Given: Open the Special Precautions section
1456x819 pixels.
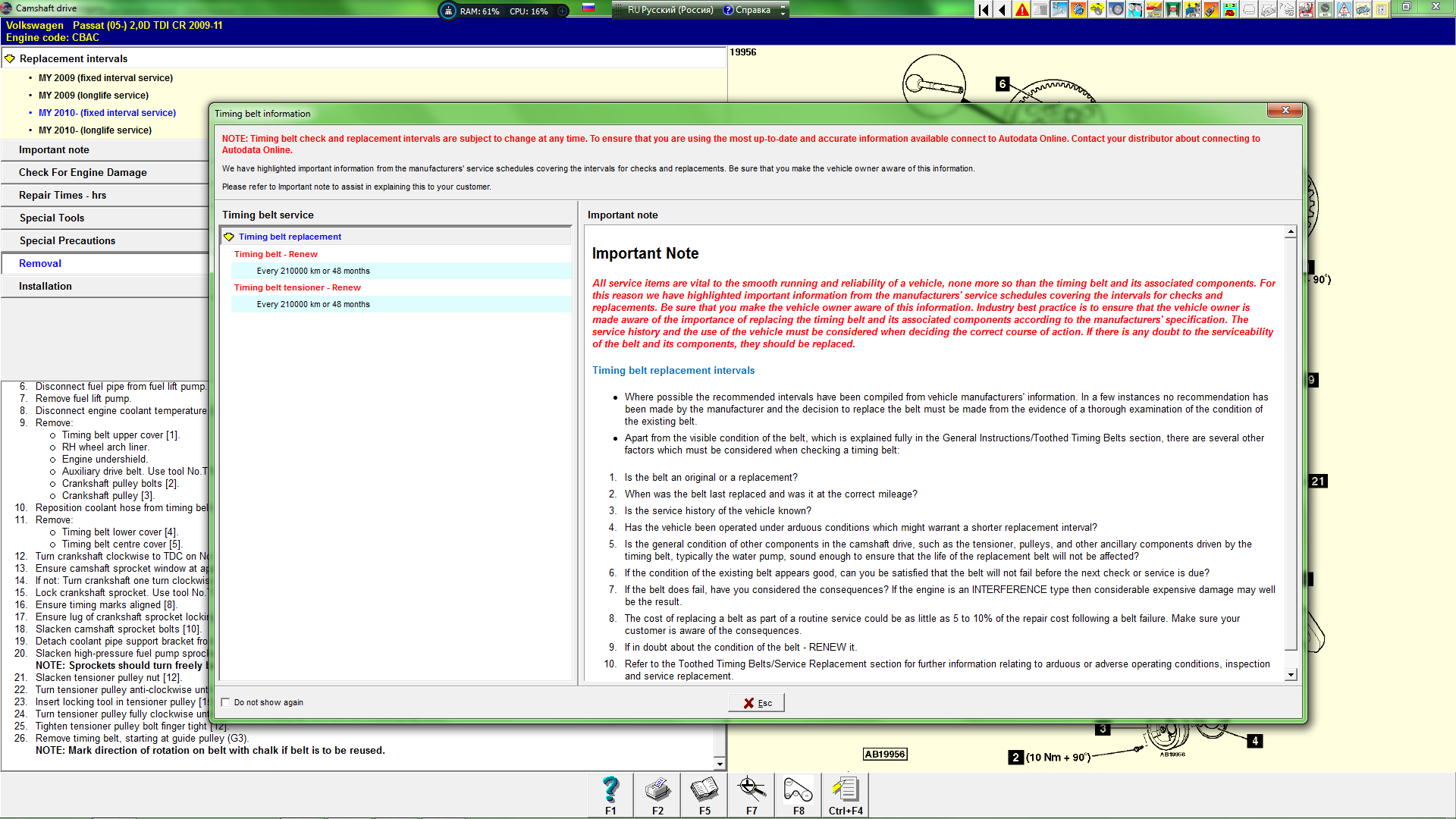Looking at the screenshot, I should (x=105, y=240).
